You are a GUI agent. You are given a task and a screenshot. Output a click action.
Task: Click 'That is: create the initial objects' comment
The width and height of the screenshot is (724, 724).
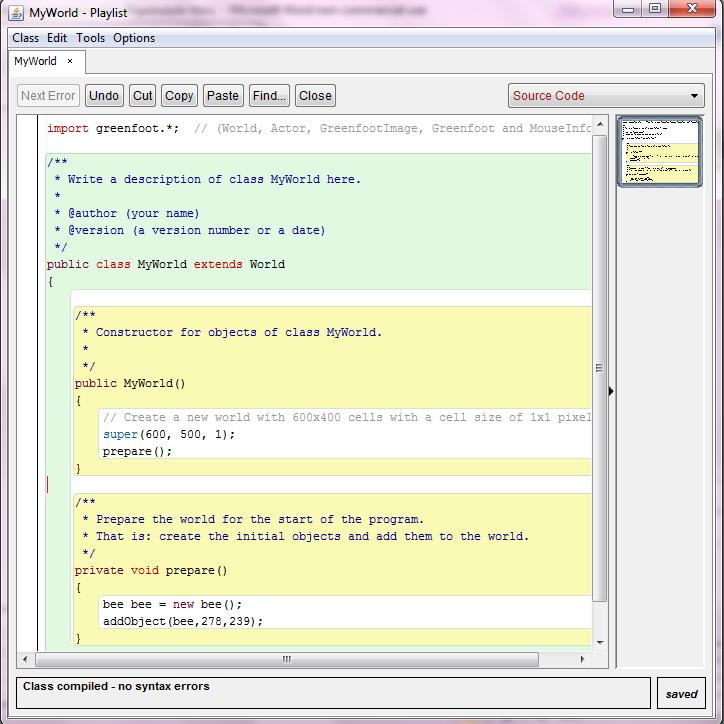[305, 537]
